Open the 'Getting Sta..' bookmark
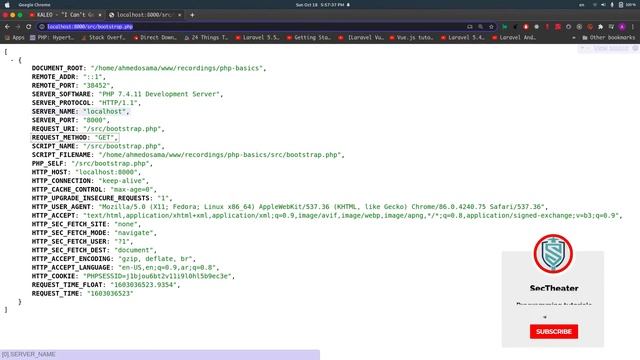The width and height of the screenshot is (640, 360). click(309, 38)
